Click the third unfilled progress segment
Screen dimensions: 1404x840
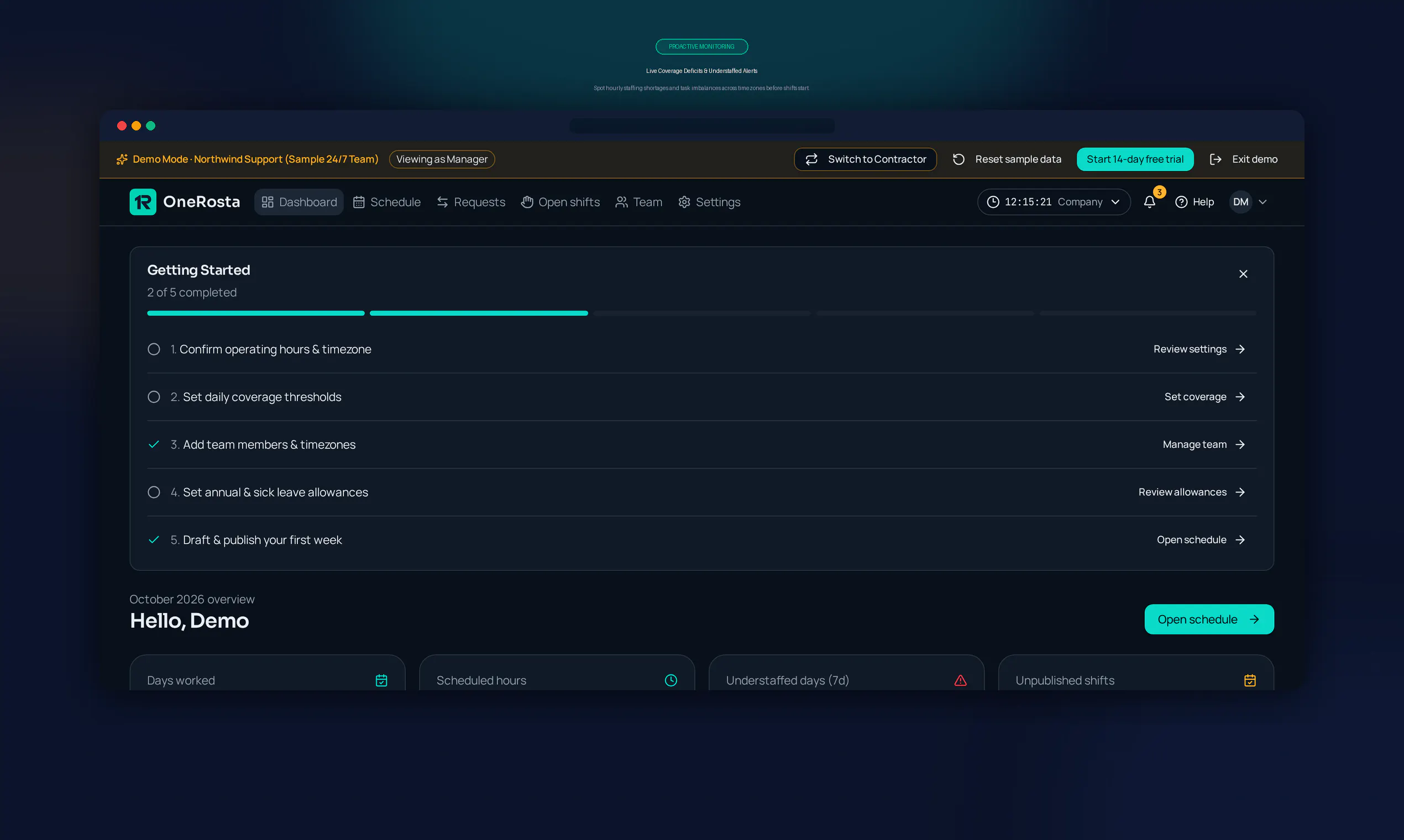click(x=702, y=313)
